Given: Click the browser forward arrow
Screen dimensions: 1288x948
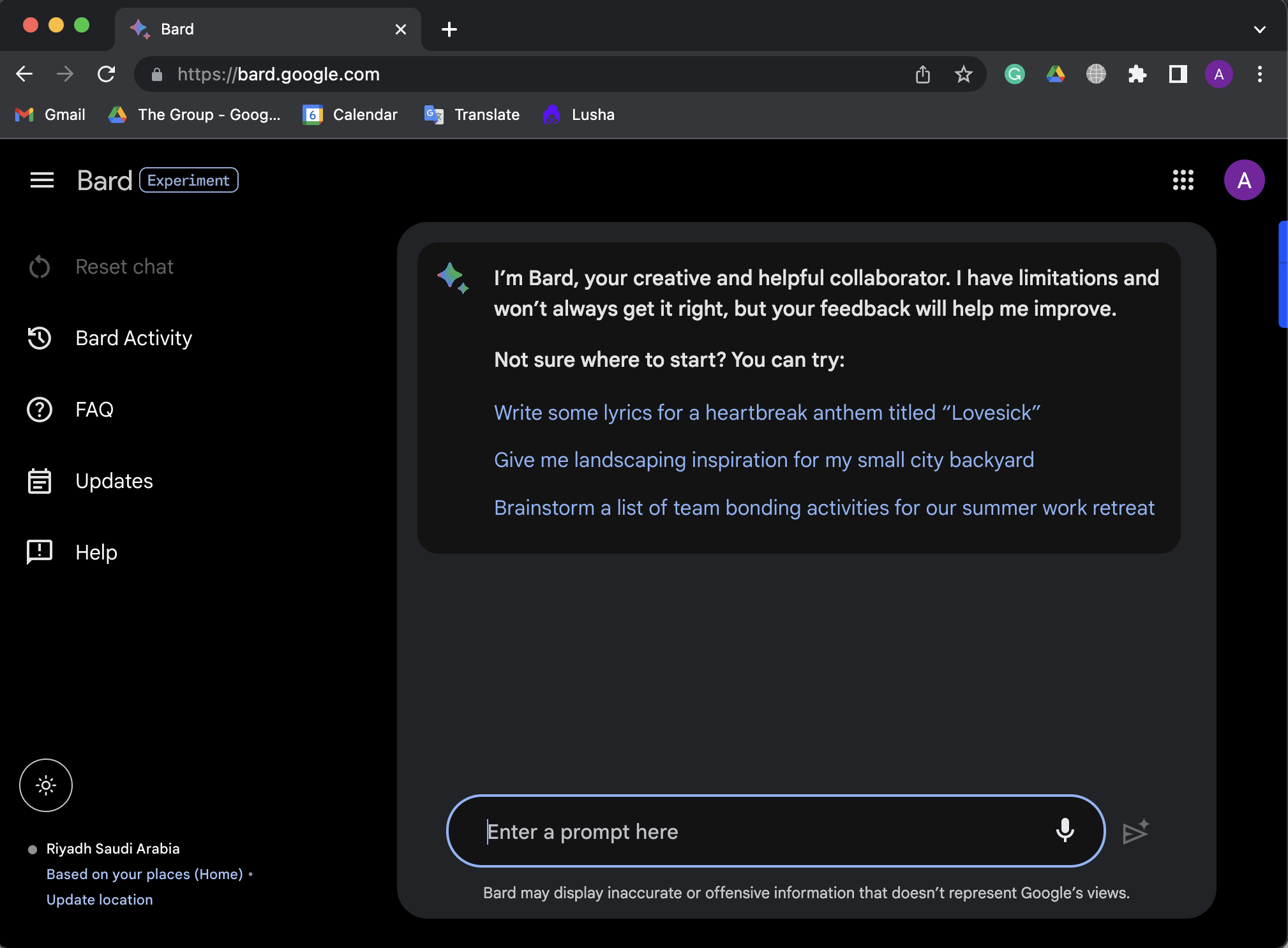Looking at the screenshot, I should click(65, 74).
